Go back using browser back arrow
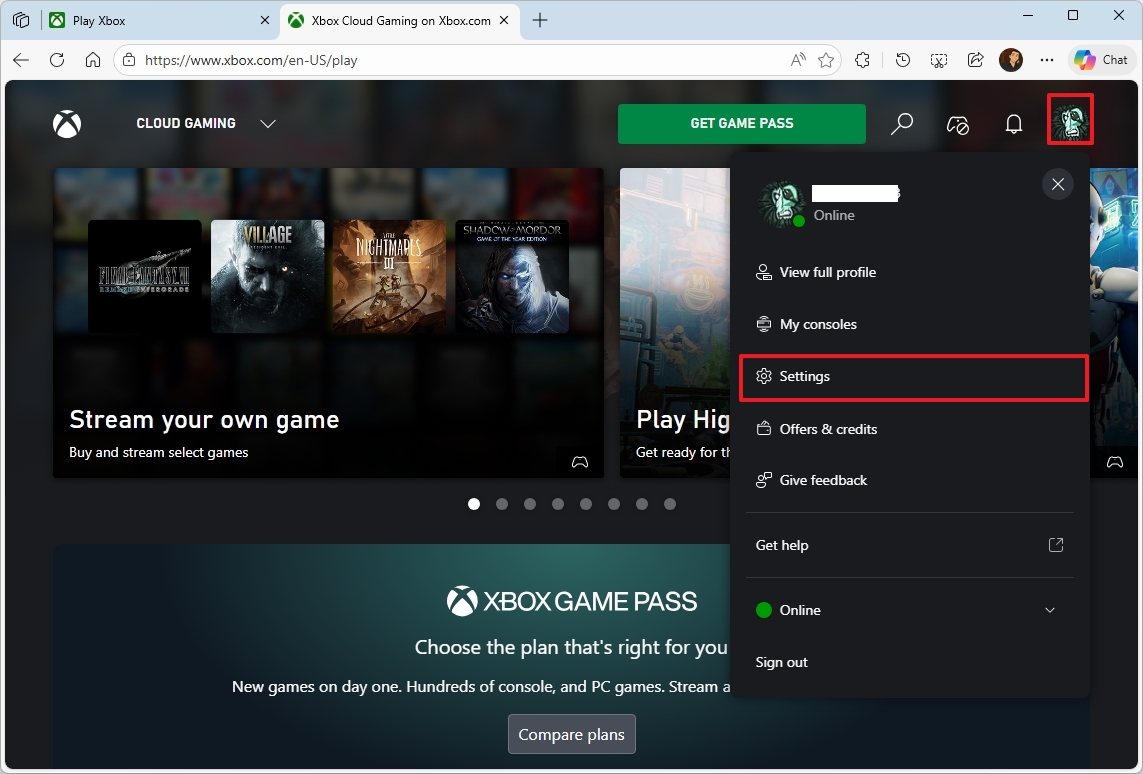This screenshot has height=774, width=1143. [21, 60]
